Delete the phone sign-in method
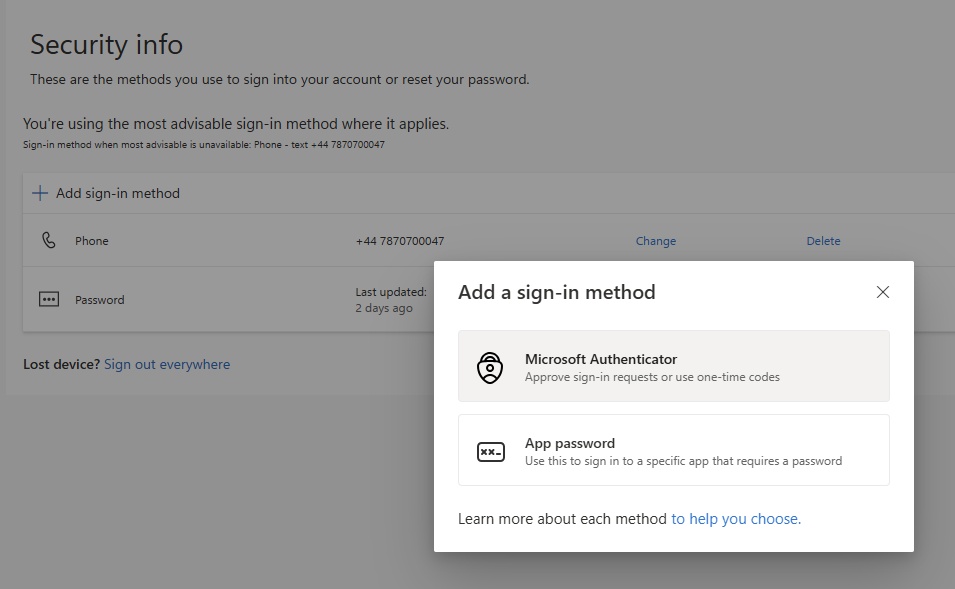955x589 pixels. click(x=823, y=241)
